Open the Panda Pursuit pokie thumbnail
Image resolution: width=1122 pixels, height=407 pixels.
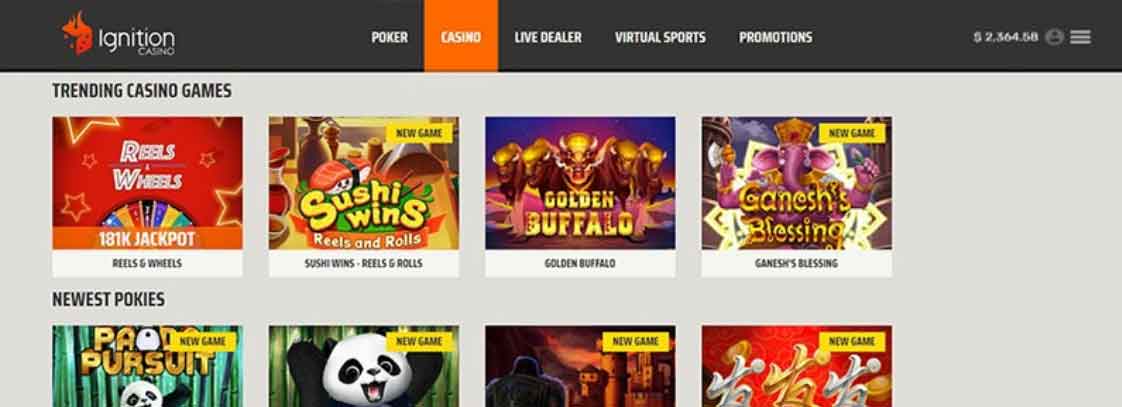[x=147, y=366]
